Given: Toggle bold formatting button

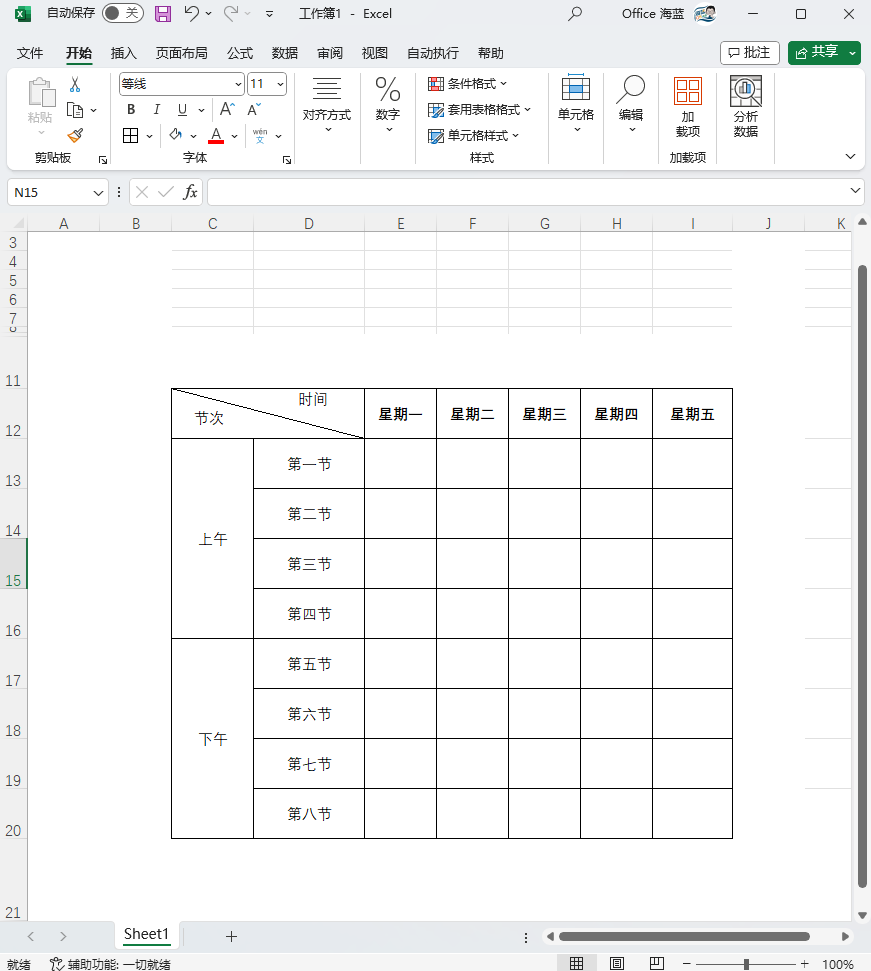Looking at the screenshot, I should [131, 110].
